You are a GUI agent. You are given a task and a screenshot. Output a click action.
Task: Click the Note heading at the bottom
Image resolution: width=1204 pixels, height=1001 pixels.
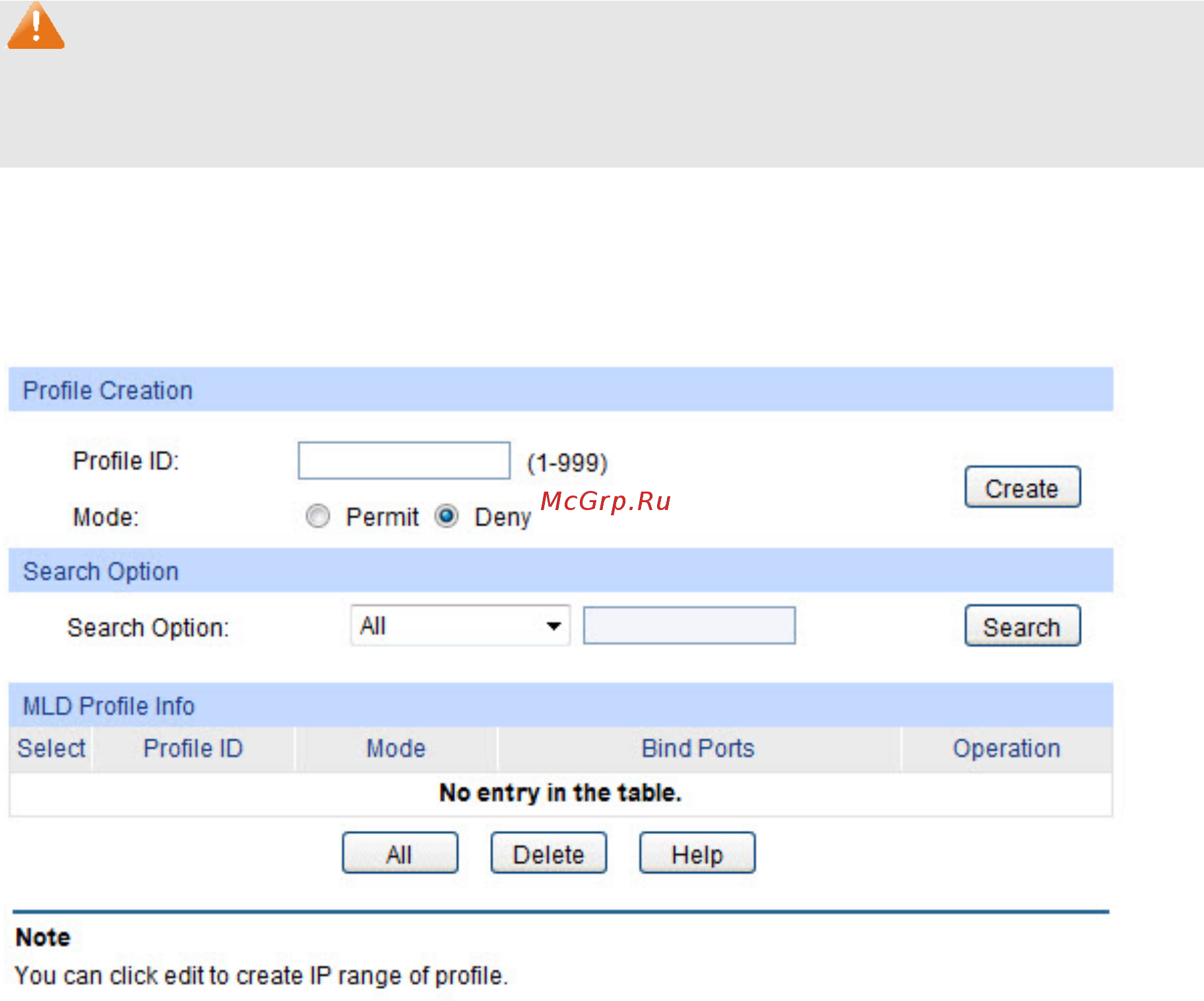click(x=43, y=938)
